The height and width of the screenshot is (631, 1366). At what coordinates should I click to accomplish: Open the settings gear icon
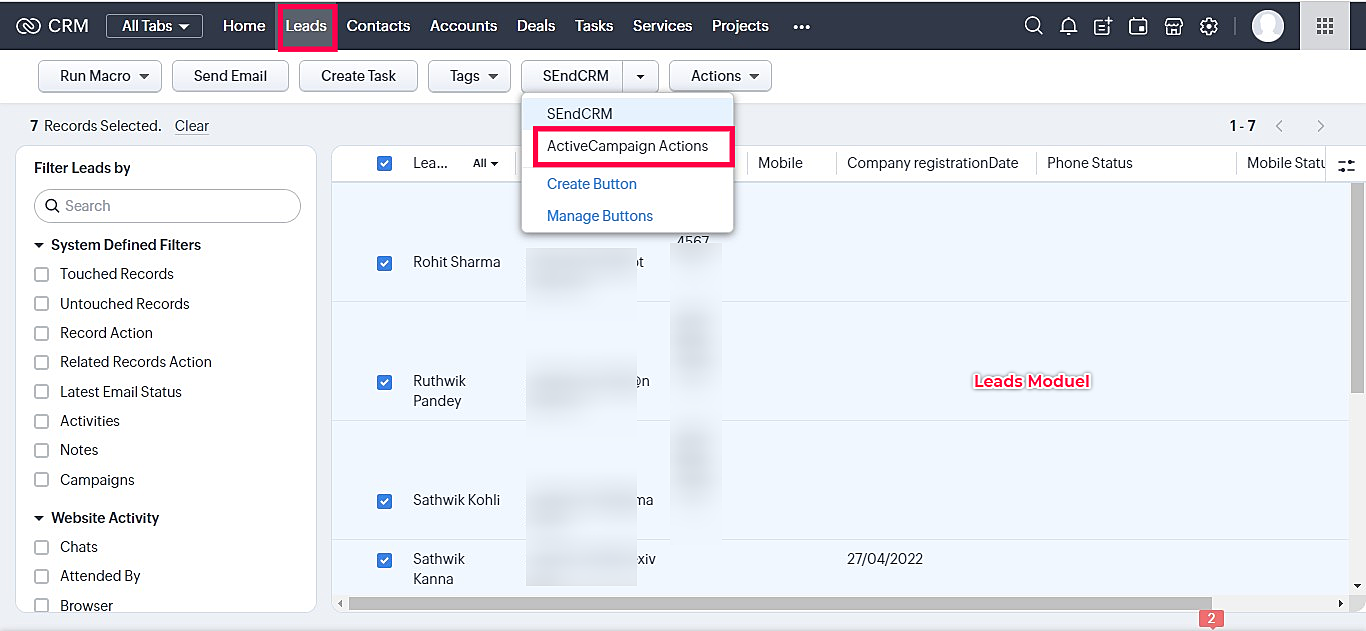point(1209,26)
